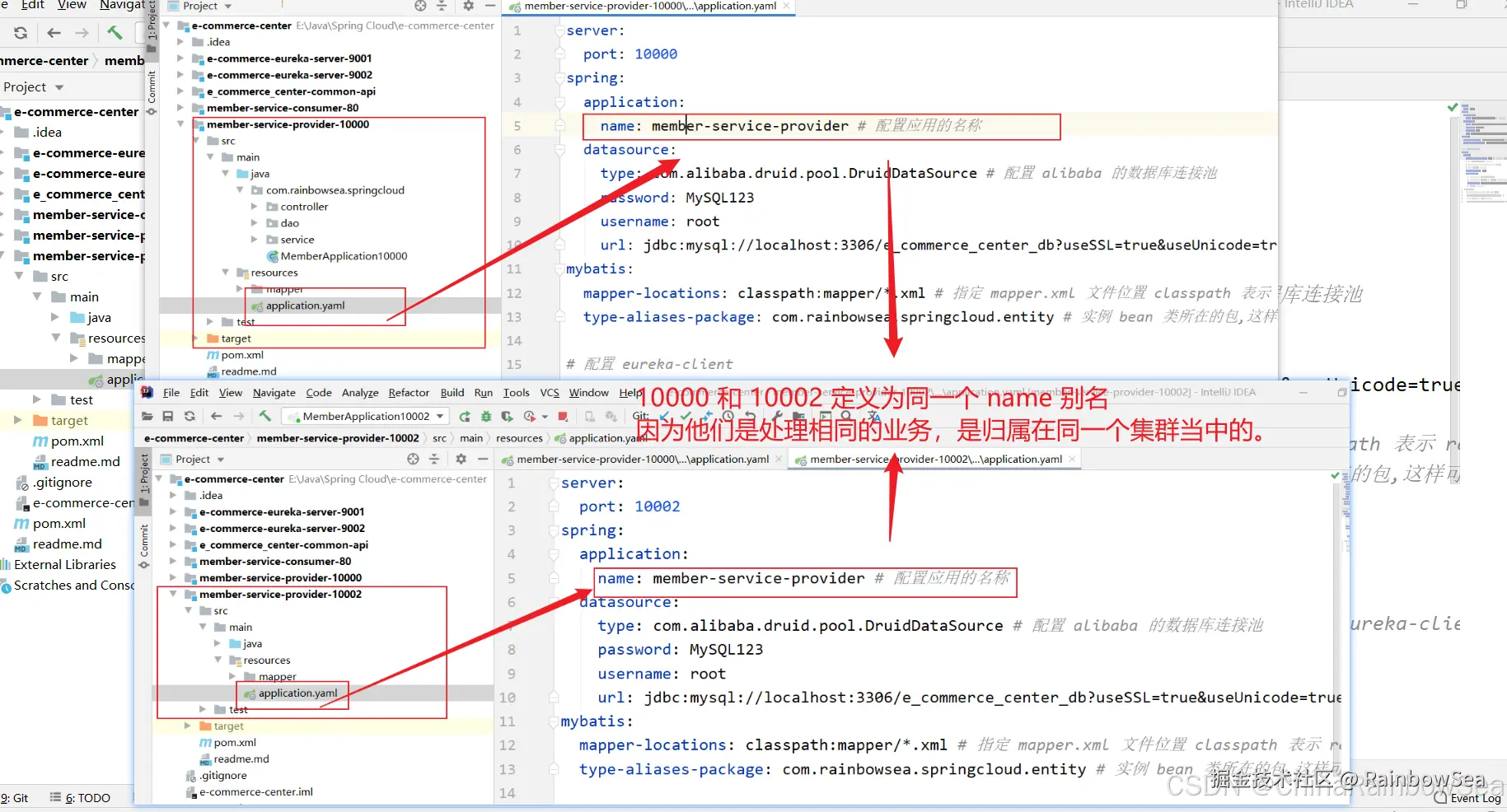
Task: Click member-service-provider-10002 breadcrumb in navigation bar
Action: (338, 438)
